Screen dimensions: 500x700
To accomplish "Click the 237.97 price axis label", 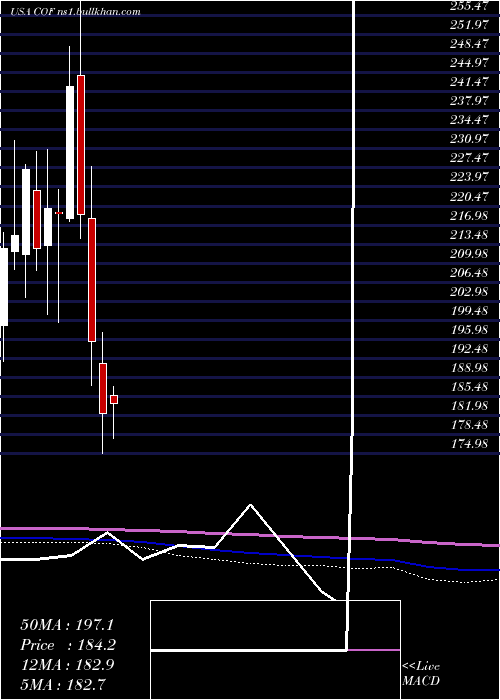I will point(470,101).
